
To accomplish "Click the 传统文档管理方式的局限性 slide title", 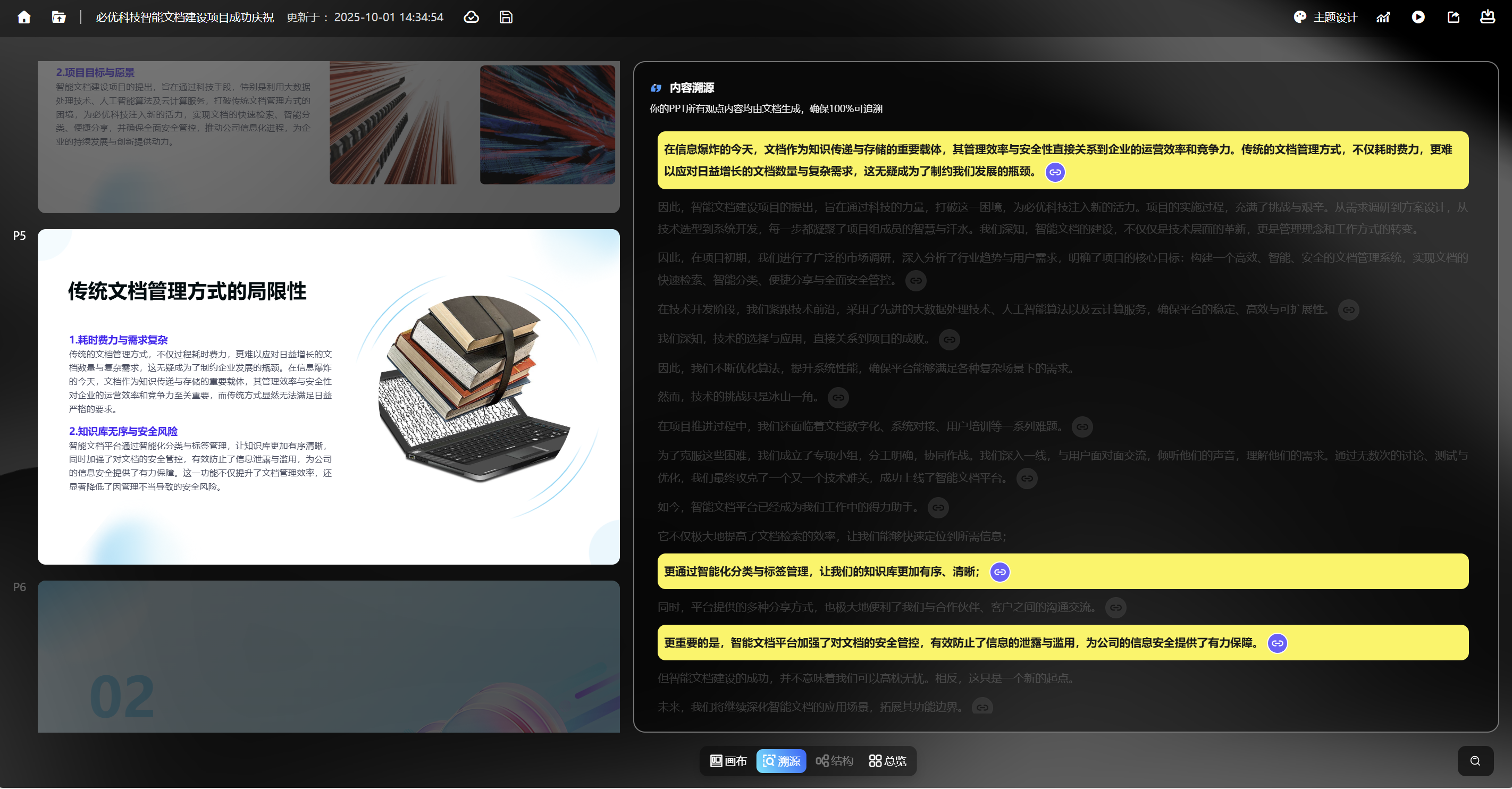I will (x=187, y=291).
